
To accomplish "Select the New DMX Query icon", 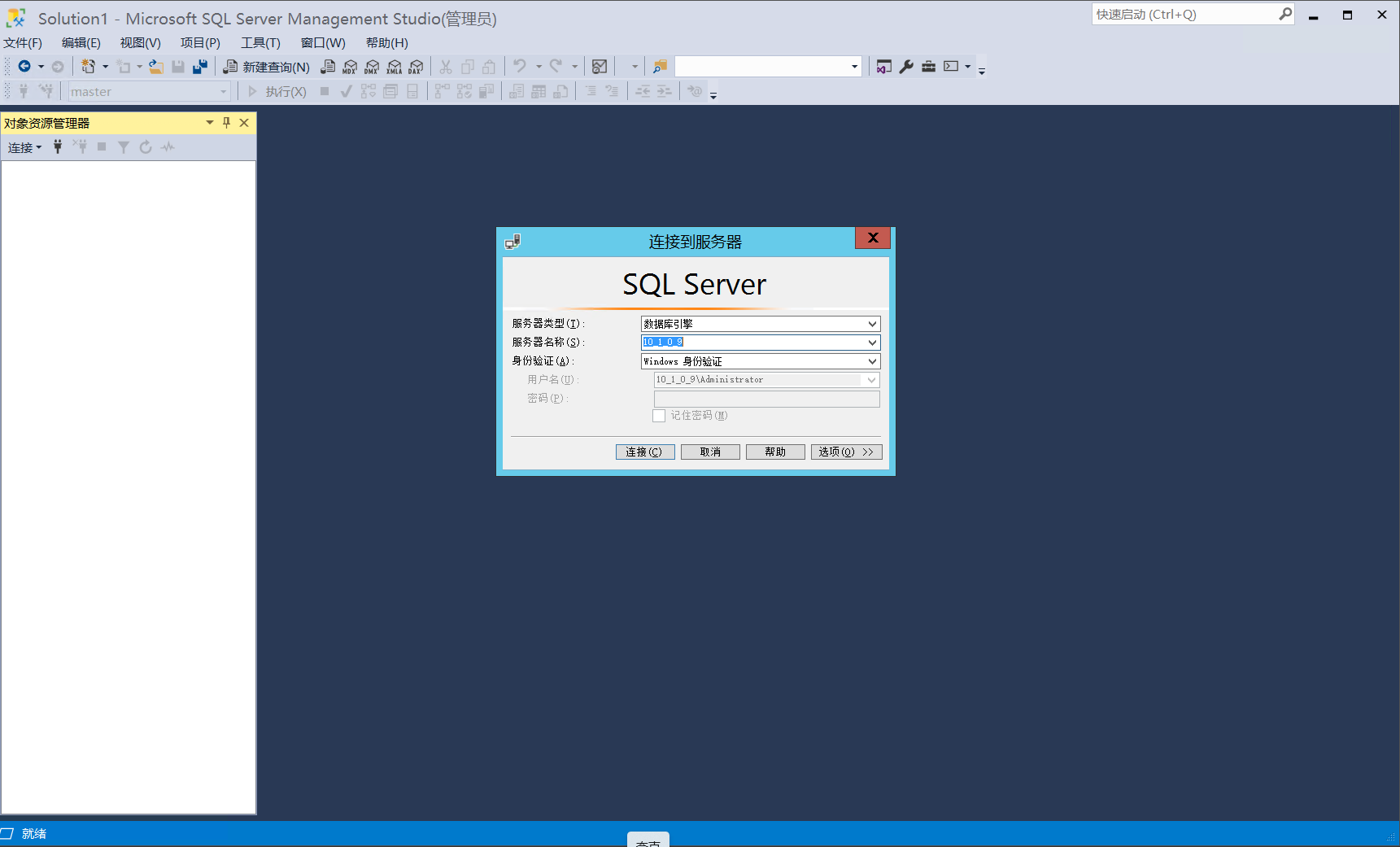I will point(372,66).
